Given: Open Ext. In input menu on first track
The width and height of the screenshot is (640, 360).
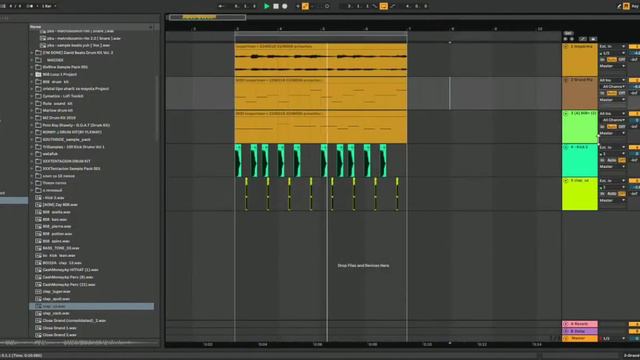Looking at the screenshot, I should point(612,47).
